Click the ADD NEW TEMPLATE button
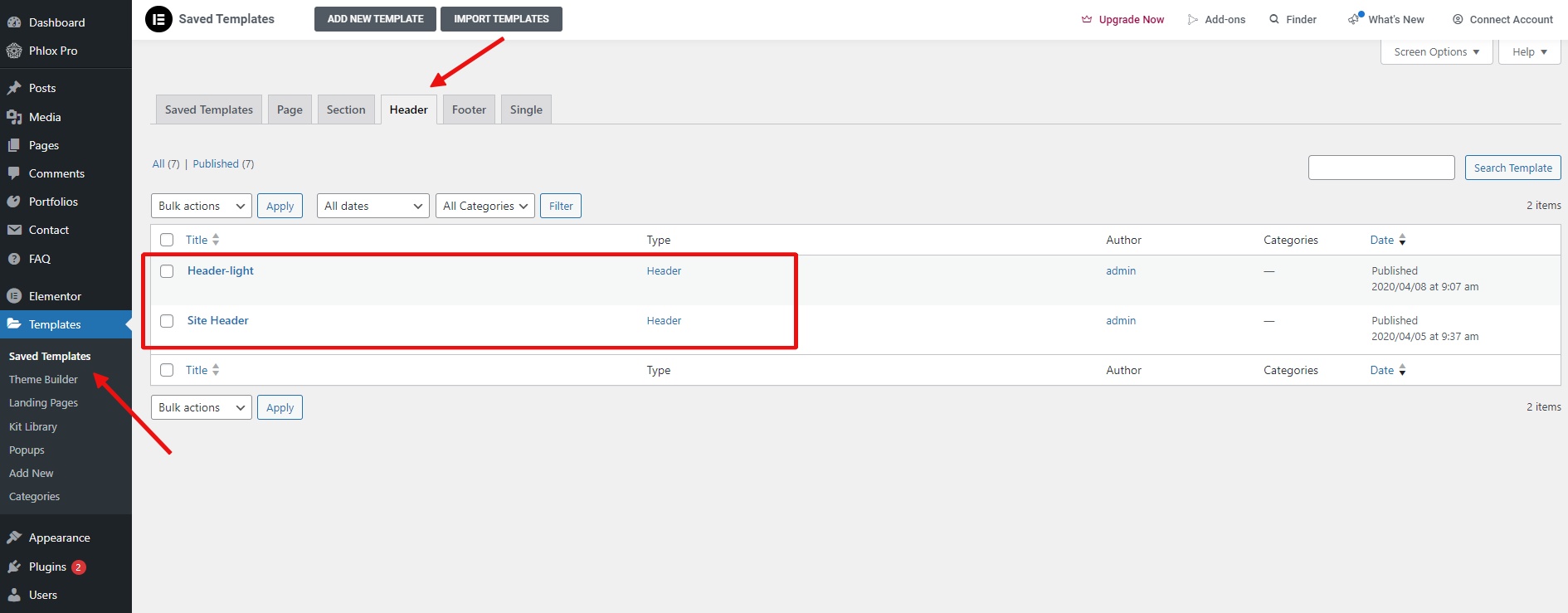Screen dimensions: 1568x613 pos(375,19)
